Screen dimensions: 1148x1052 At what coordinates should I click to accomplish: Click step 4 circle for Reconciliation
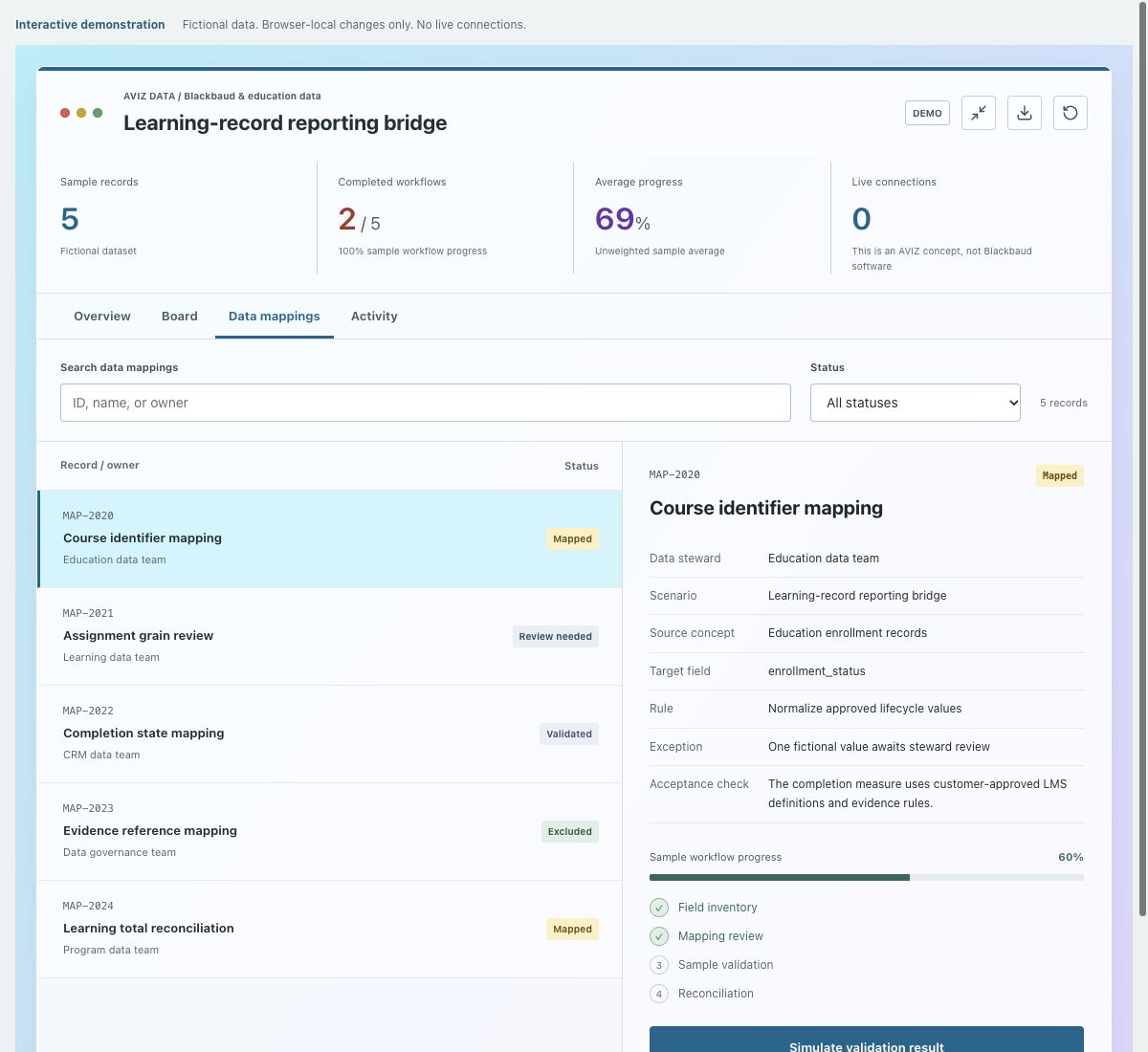pyautogui.click(x=659, y=994)
